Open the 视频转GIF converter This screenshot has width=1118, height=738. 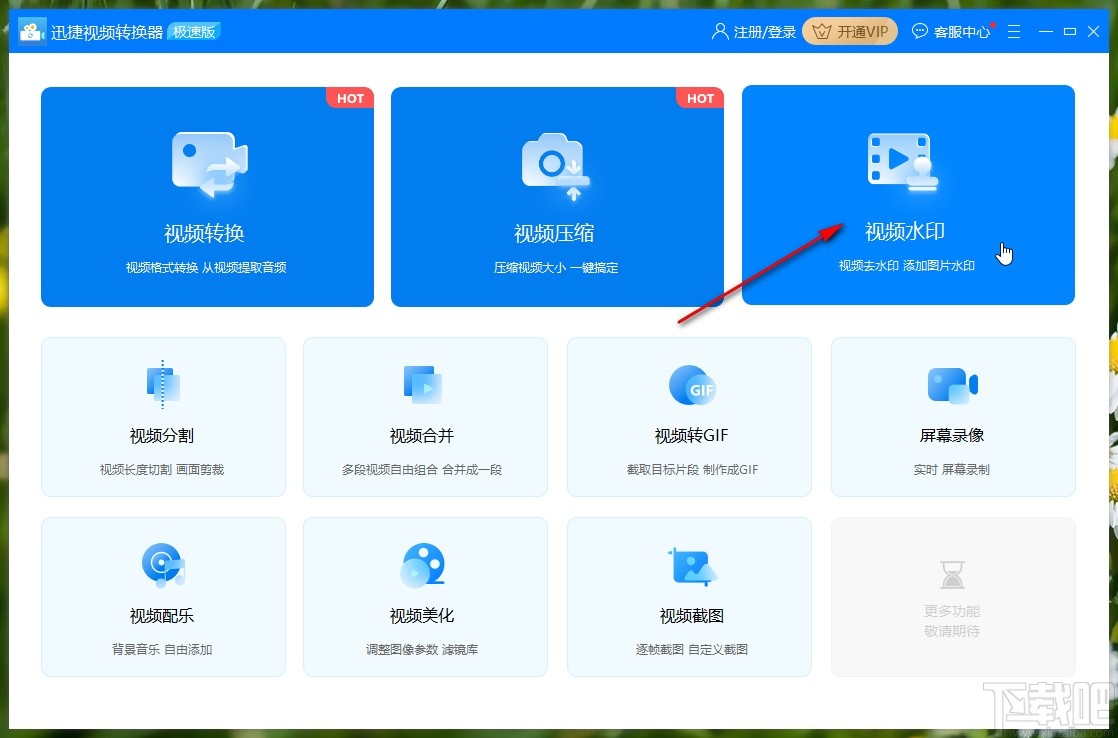pyautogui.click(x=689, y=417)
